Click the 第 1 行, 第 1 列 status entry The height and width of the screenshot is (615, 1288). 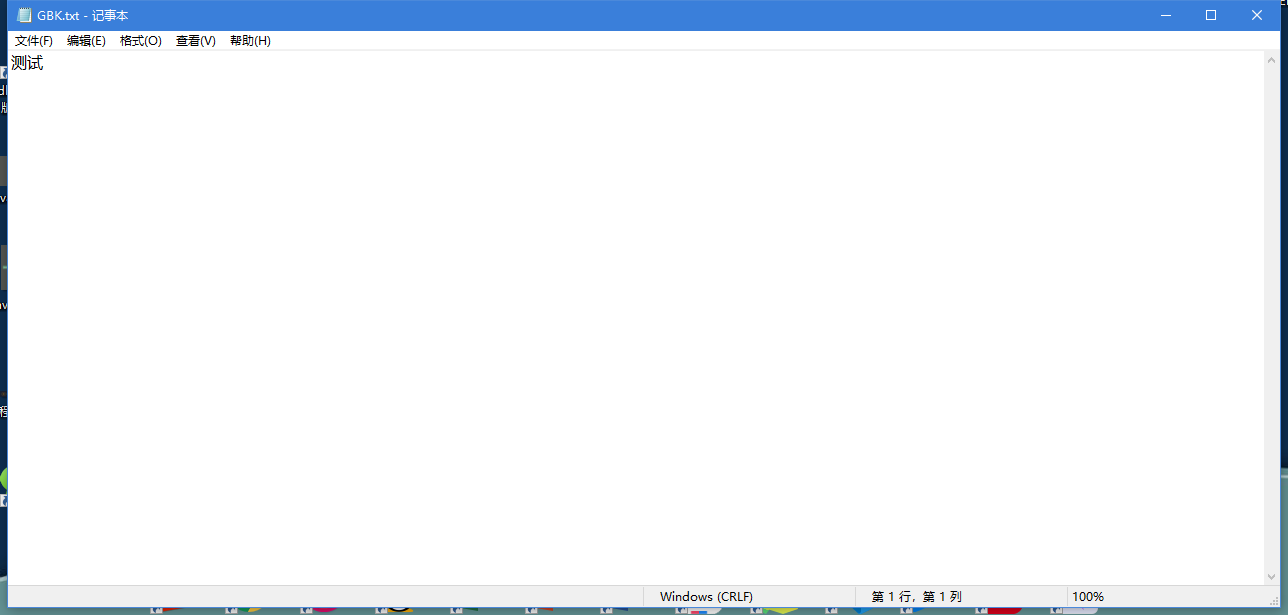click(916, 597)
